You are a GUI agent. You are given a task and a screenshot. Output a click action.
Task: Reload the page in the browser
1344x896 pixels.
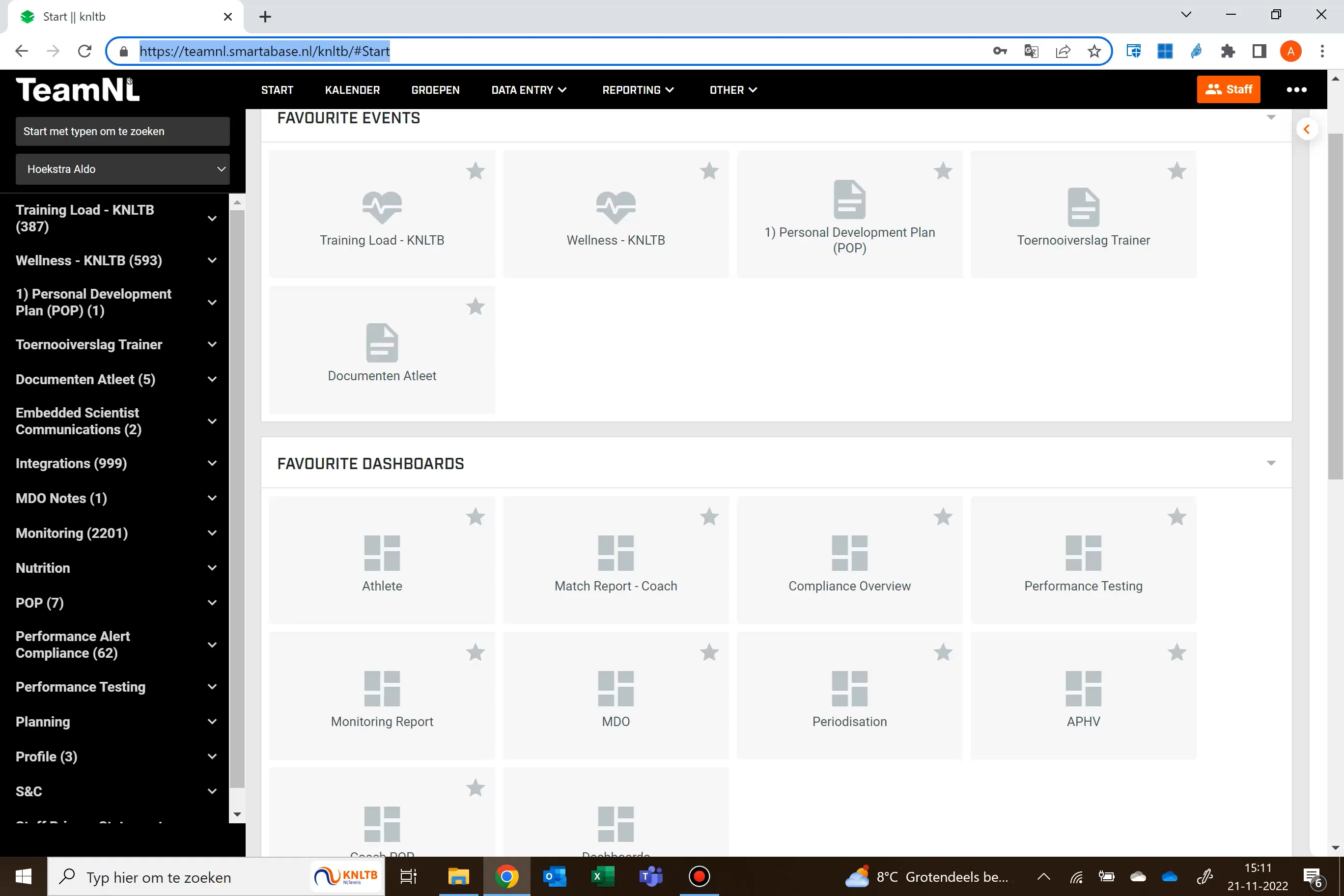coord(84,51)
